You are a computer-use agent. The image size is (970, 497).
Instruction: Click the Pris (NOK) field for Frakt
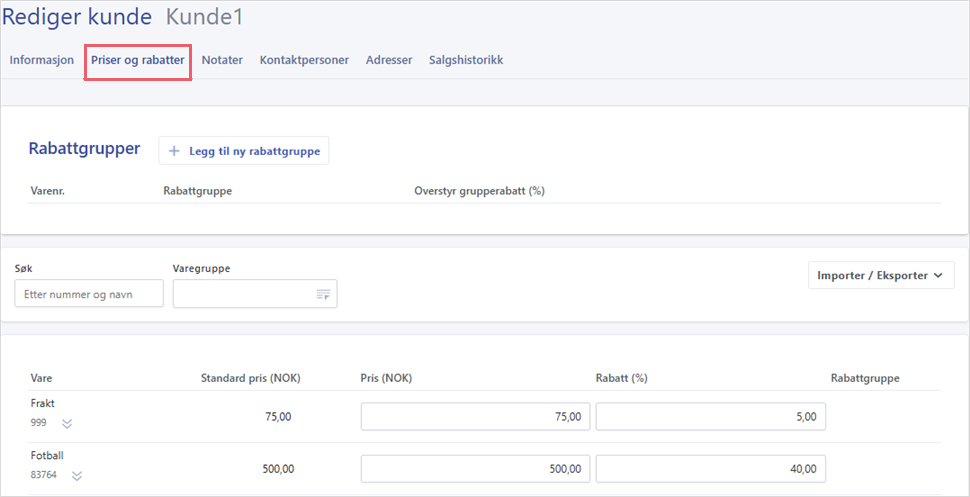coord(475,417)
